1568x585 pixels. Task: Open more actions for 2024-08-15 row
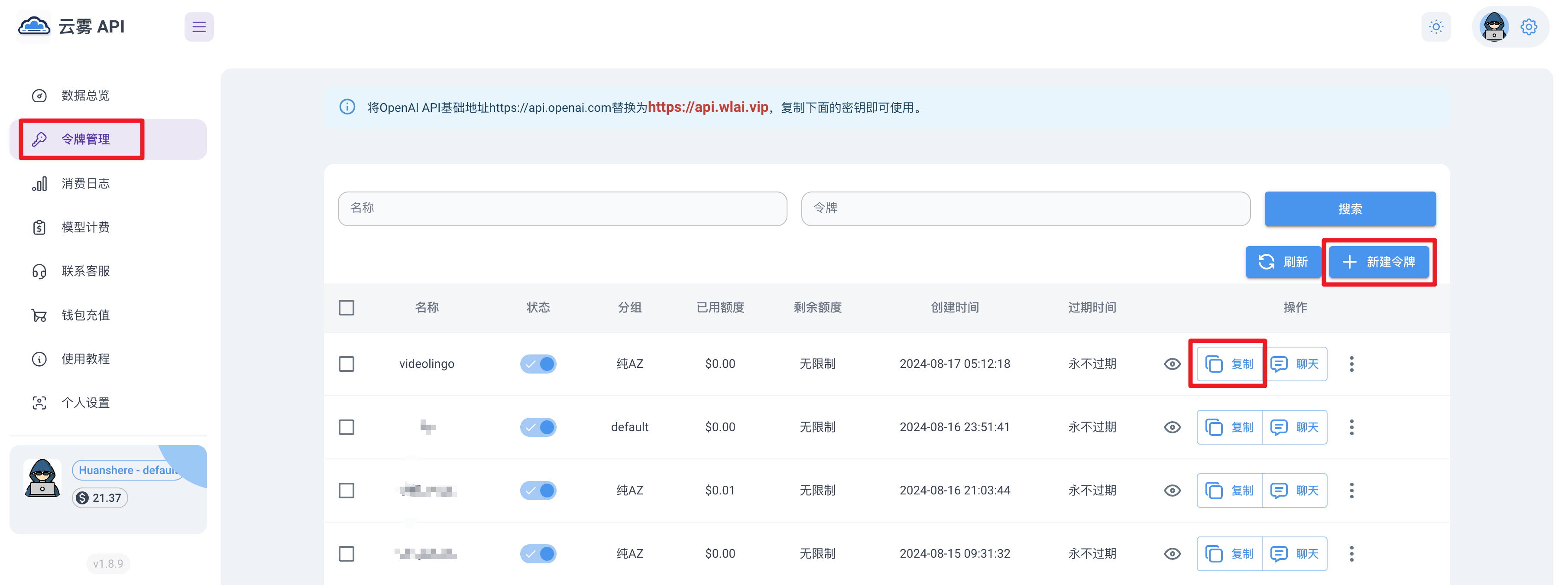click(x=1351, y=554)
